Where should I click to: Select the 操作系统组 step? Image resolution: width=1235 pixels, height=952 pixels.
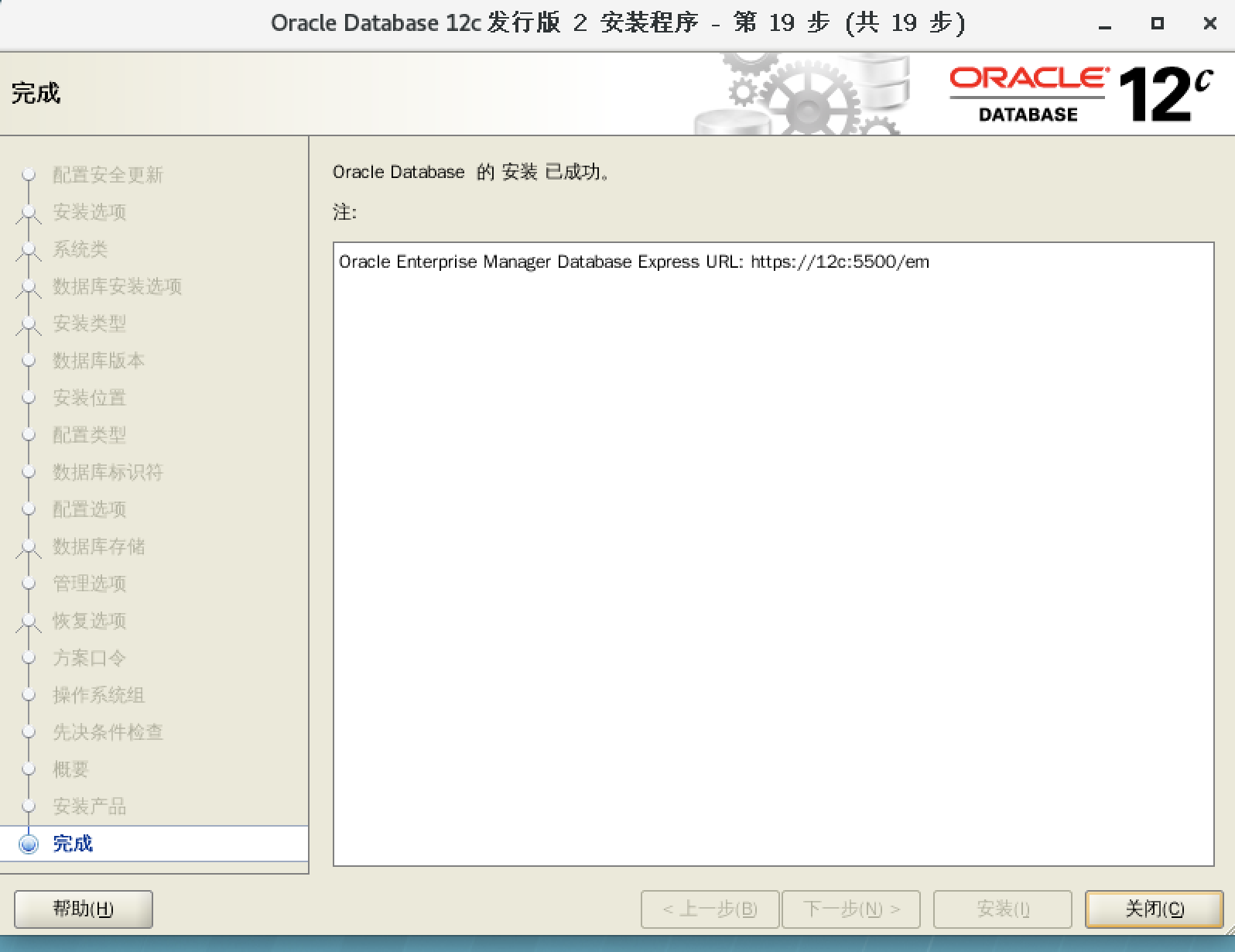tap(98, 695)
